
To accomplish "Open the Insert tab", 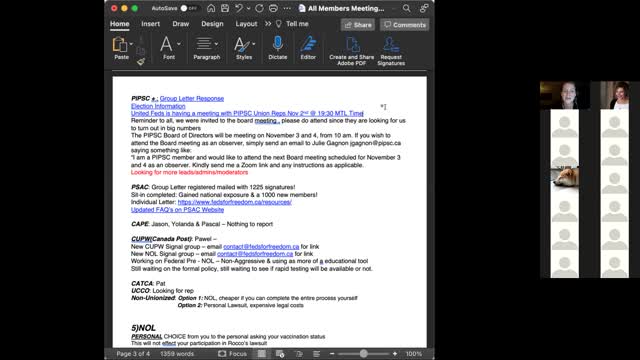I will click(x=150, y=24).
